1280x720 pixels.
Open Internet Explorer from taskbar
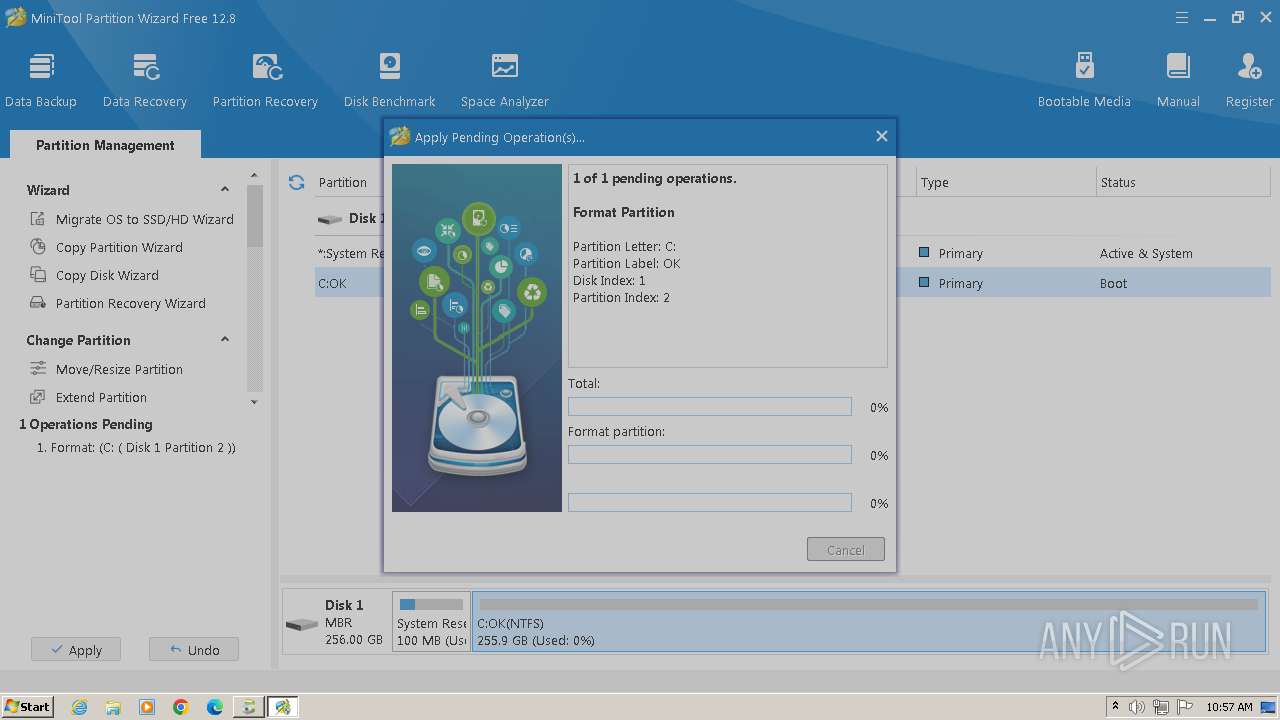(80, 707)
